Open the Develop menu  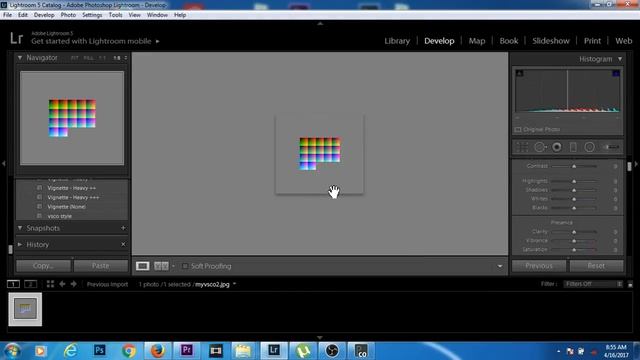click(x=44, y=15)
